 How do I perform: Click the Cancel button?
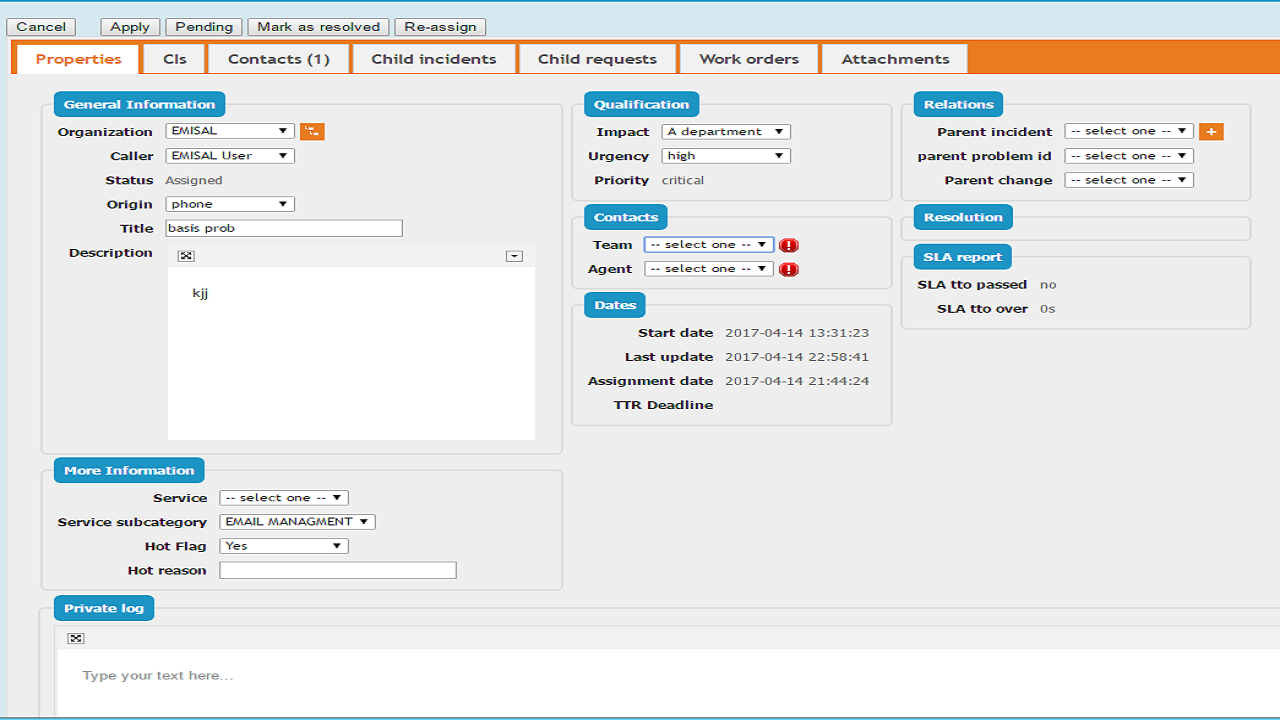[41, 27]
